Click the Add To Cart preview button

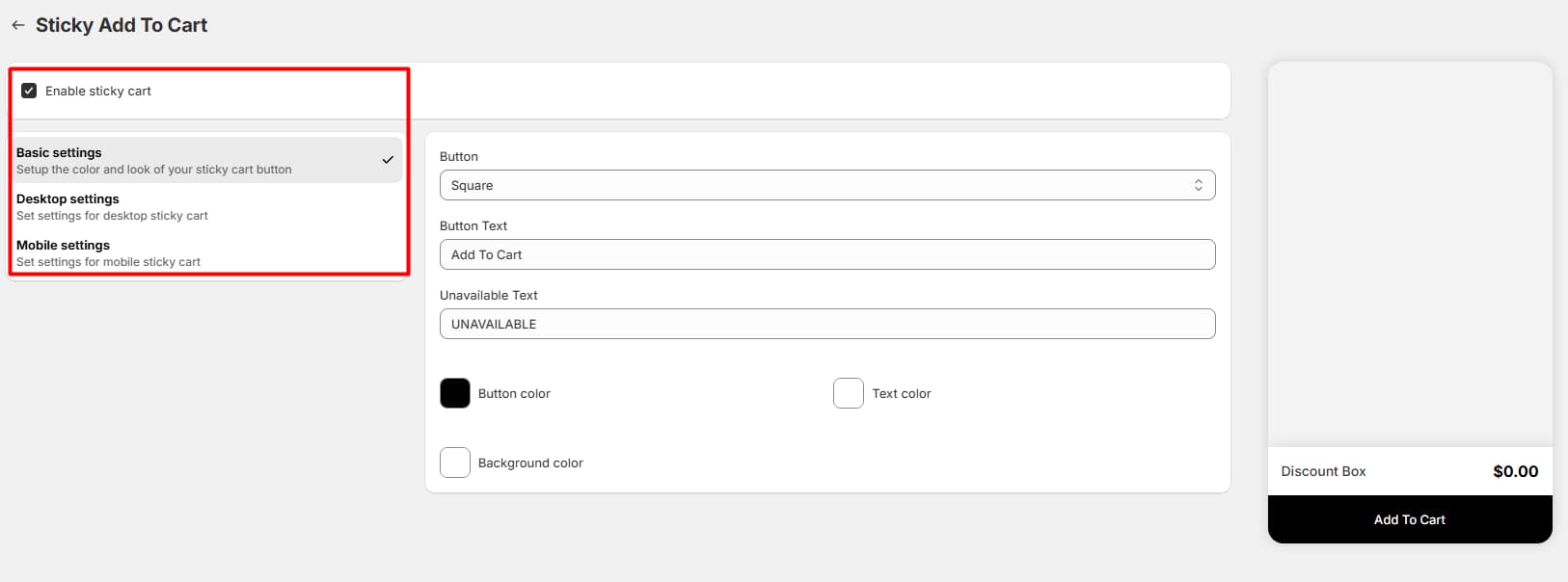1410,519
